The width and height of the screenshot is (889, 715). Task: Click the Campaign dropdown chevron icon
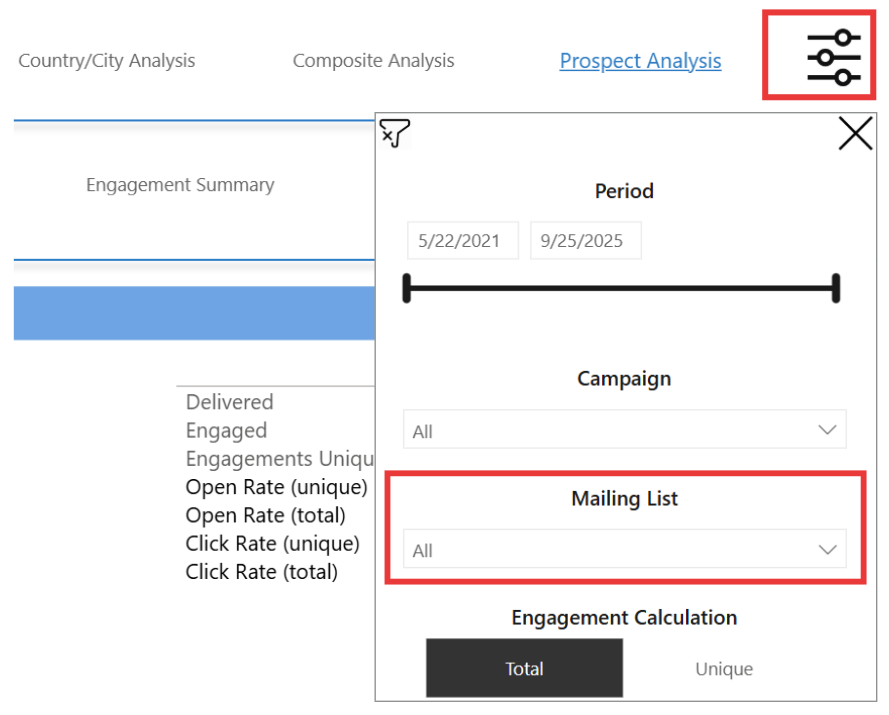(827, 428)
